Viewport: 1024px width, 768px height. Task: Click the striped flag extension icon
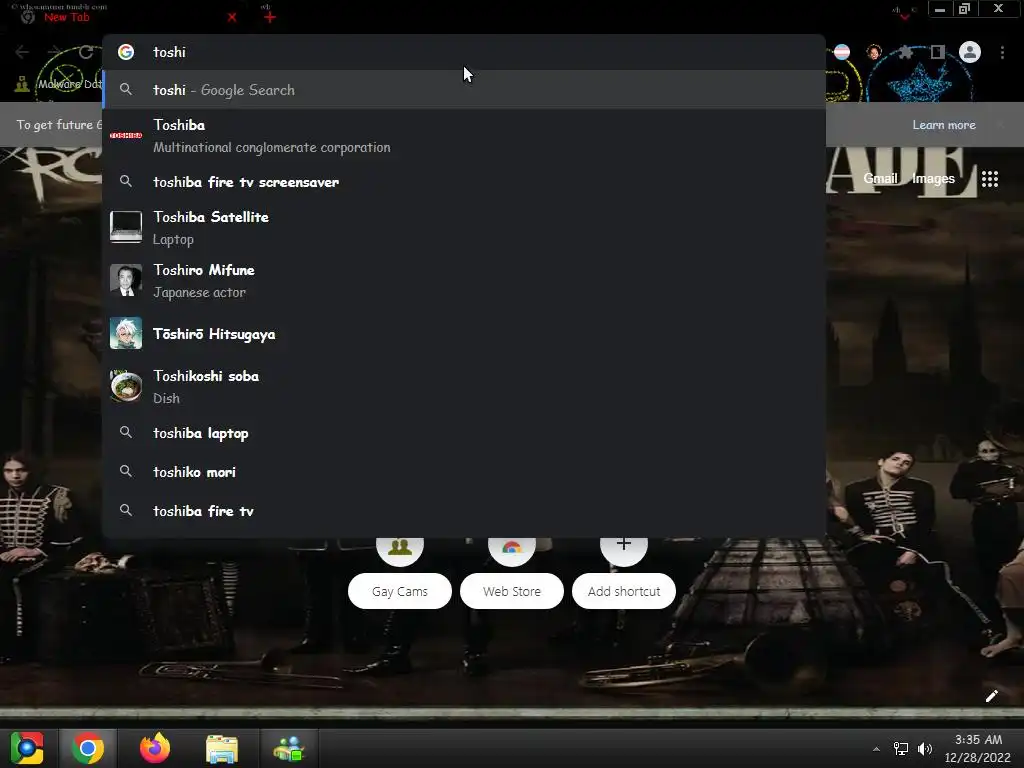pos(842,52)
